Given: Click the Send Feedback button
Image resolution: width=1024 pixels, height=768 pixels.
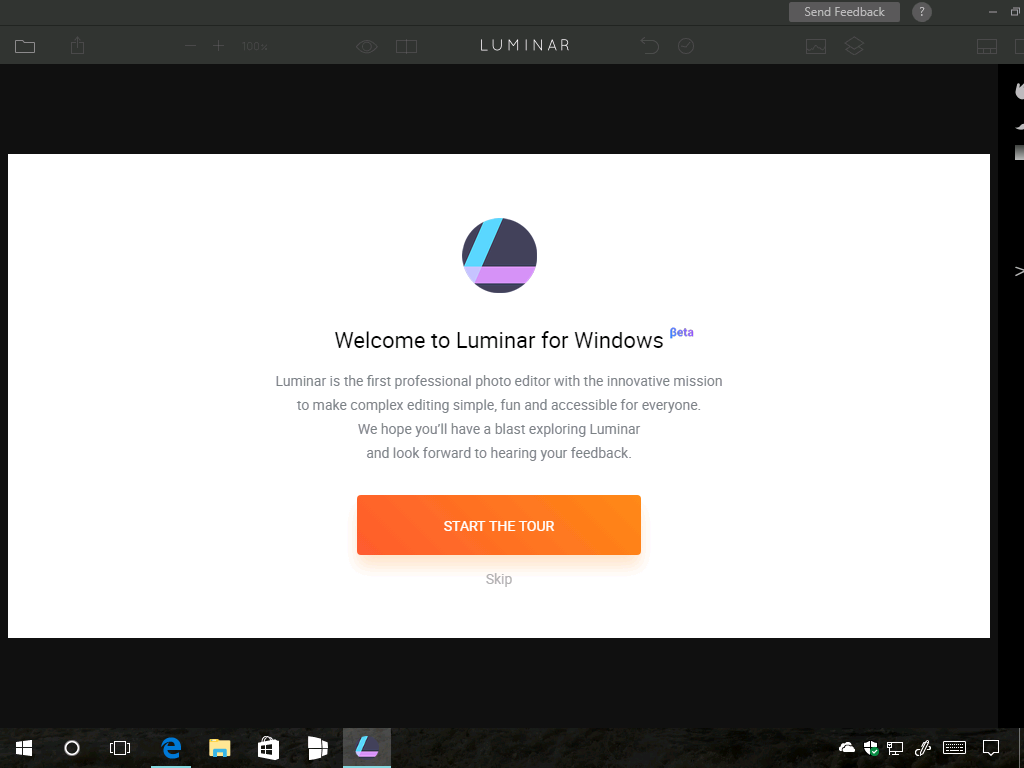Looking at the screenshot, I should [x=844, y=12].
